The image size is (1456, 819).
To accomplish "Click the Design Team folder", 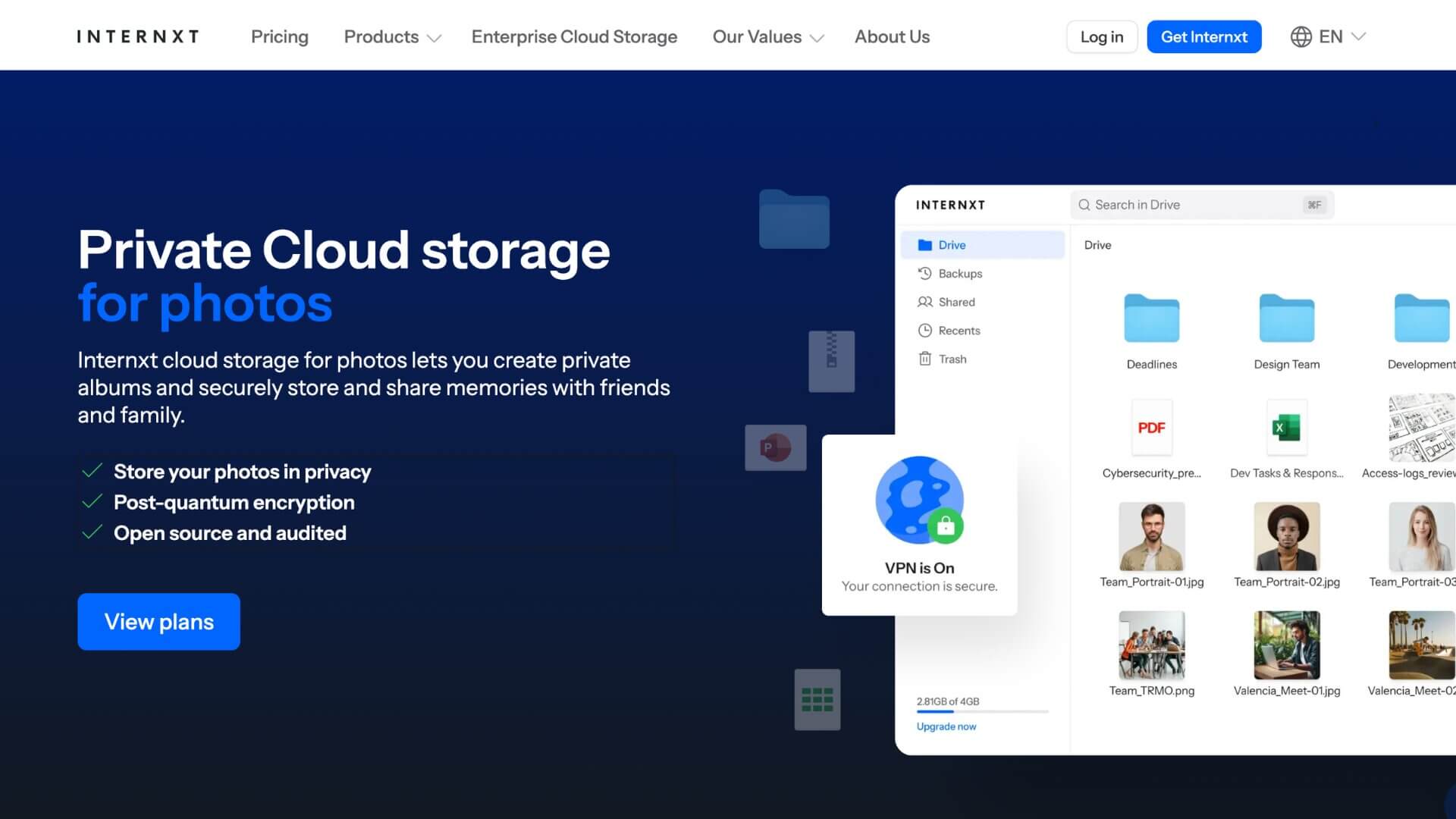I will click(x=1286, y=318).
